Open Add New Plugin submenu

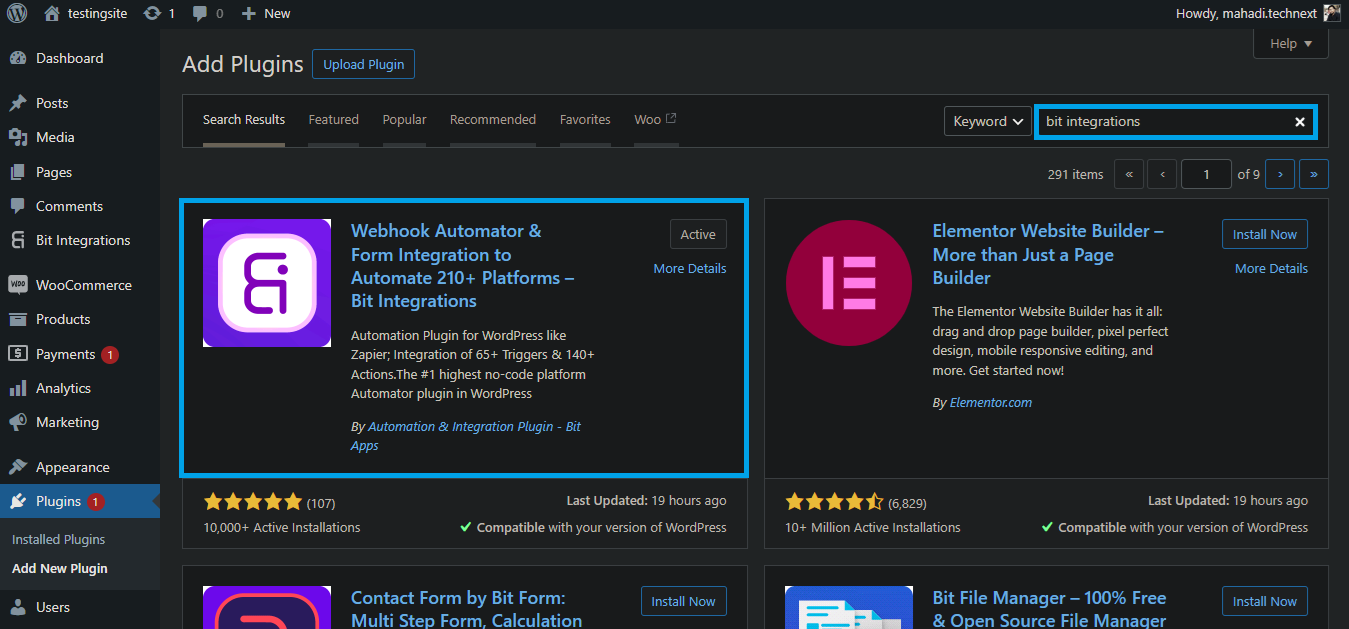(x=60, y=568)
